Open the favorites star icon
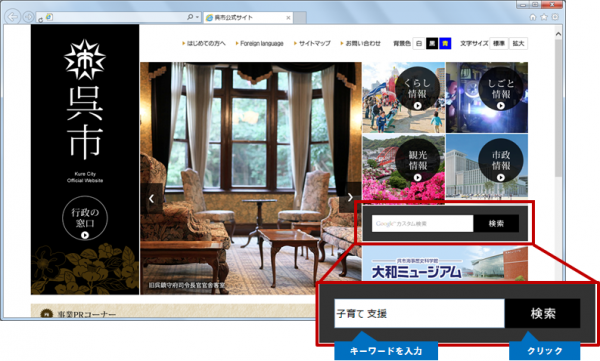 coord(544,17)
